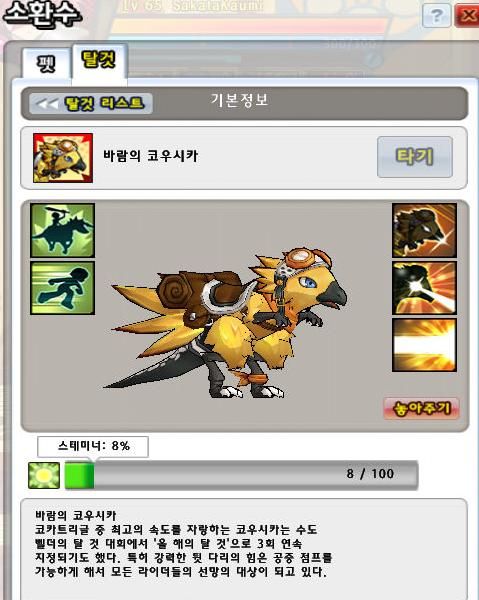This screenshot has height=600, width=479.
Task: Click the mounted rider skill icon
Action: (x=62, y=230)
